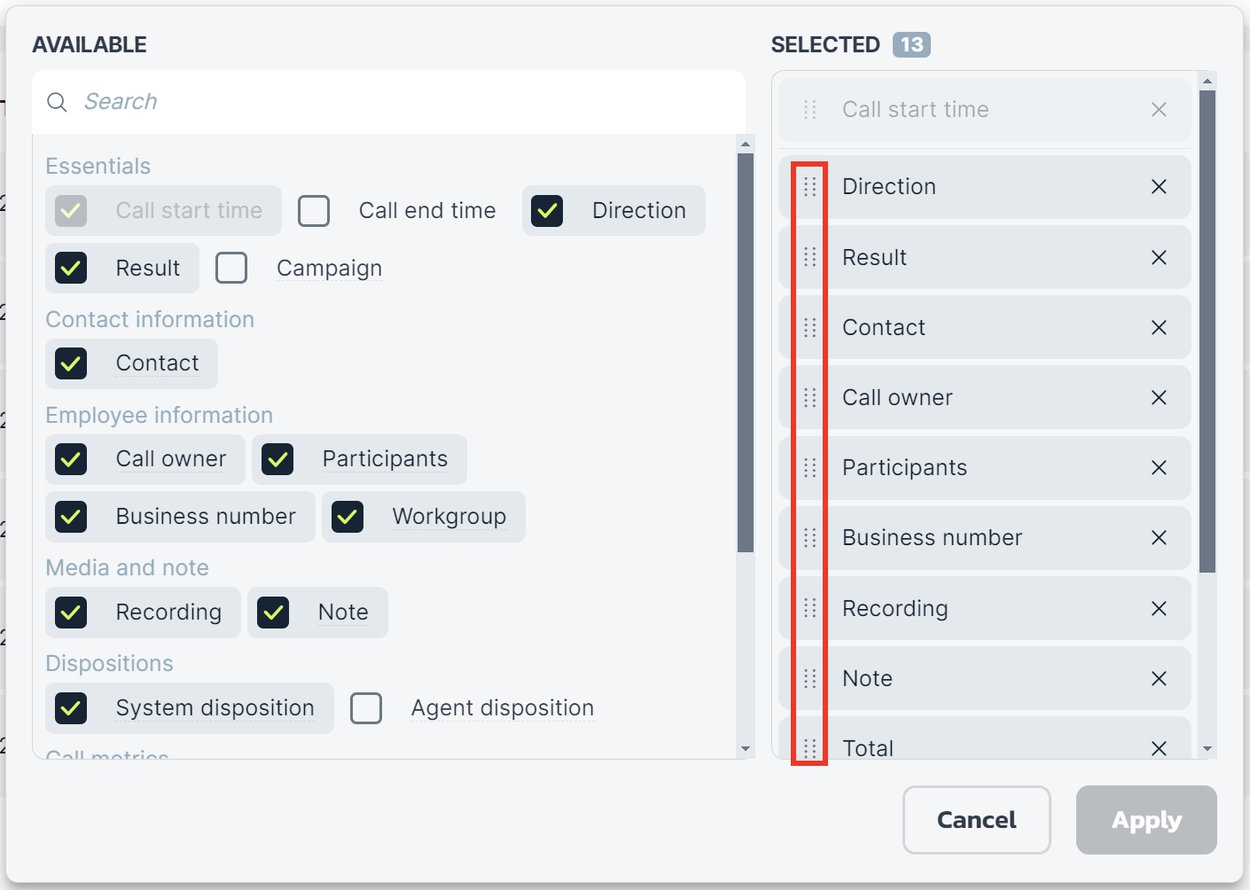Click the search magnifier icon
This screenshot has width=1250, height=890.
58,102
